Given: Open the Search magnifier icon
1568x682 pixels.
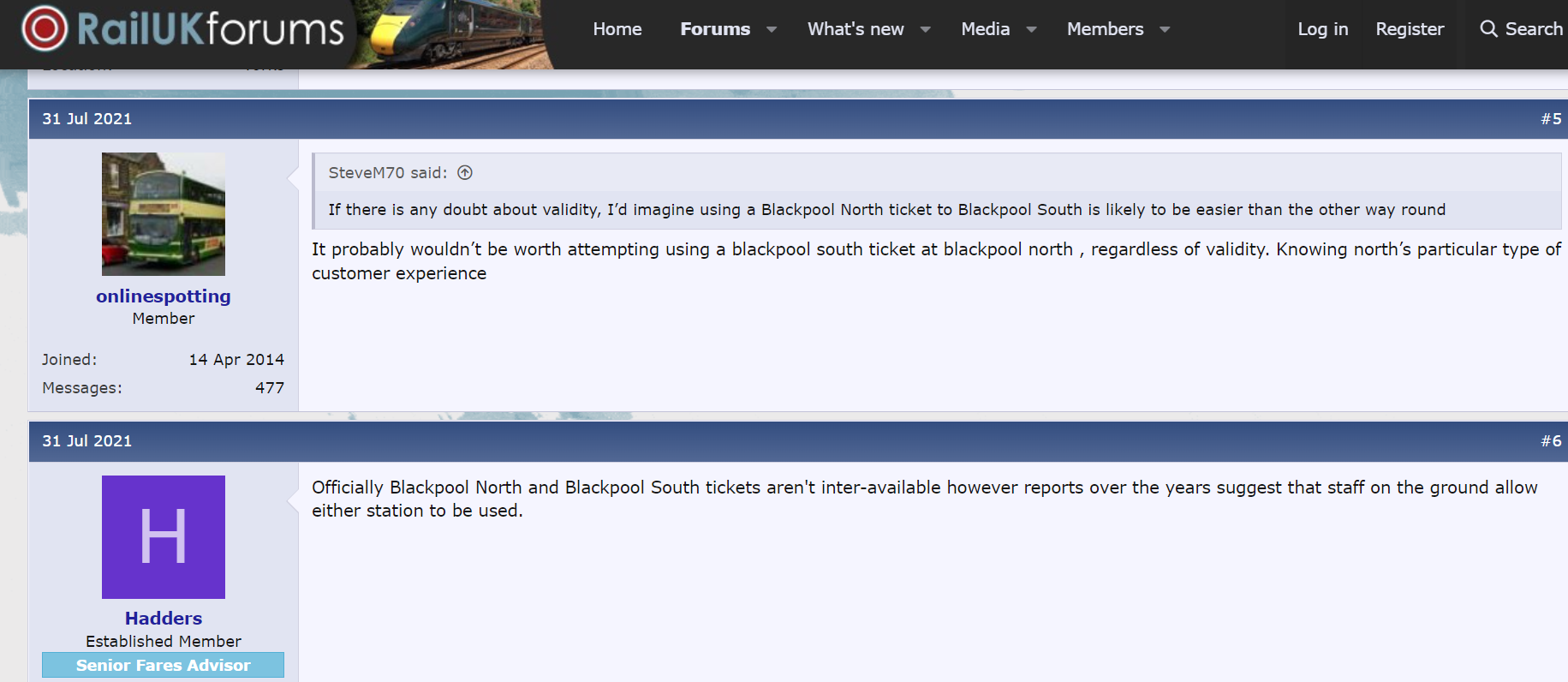Looking at the screenshot, I should (x=1488, y=29).
